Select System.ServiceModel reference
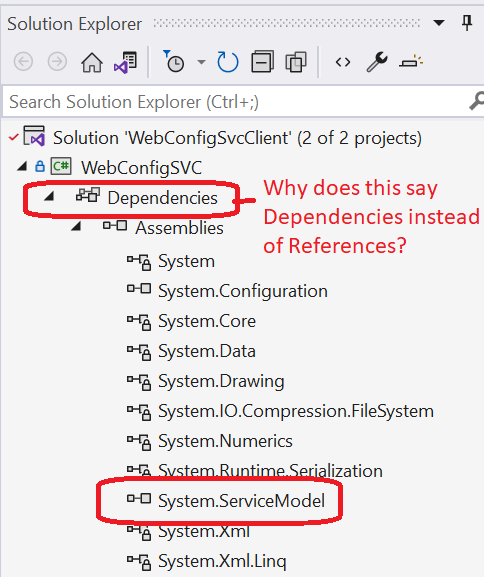Screen dimensions: 484x577 click(x=241, y=501)
